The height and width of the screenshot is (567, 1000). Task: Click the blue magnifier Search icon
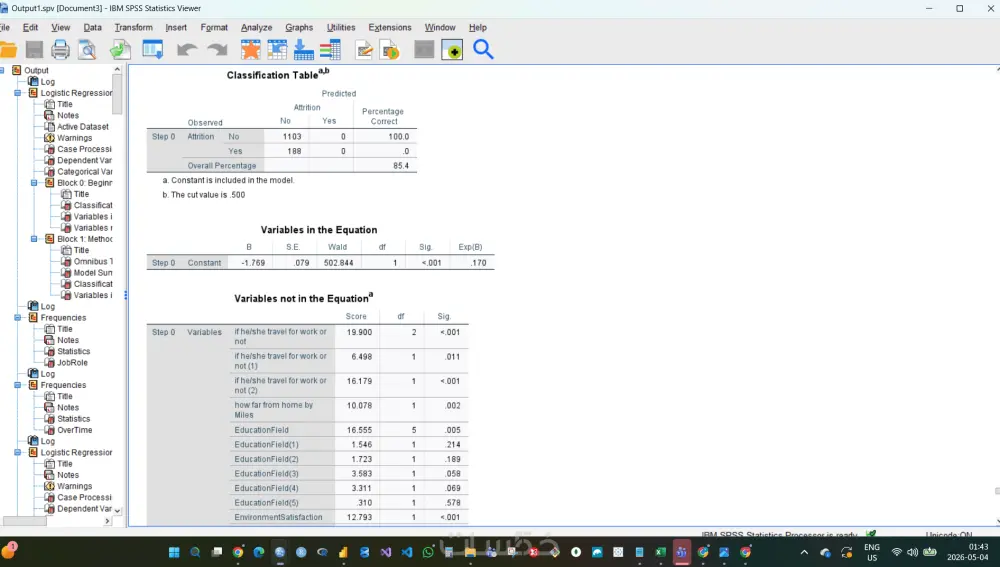pyautogui.click(x=483, y=50)
